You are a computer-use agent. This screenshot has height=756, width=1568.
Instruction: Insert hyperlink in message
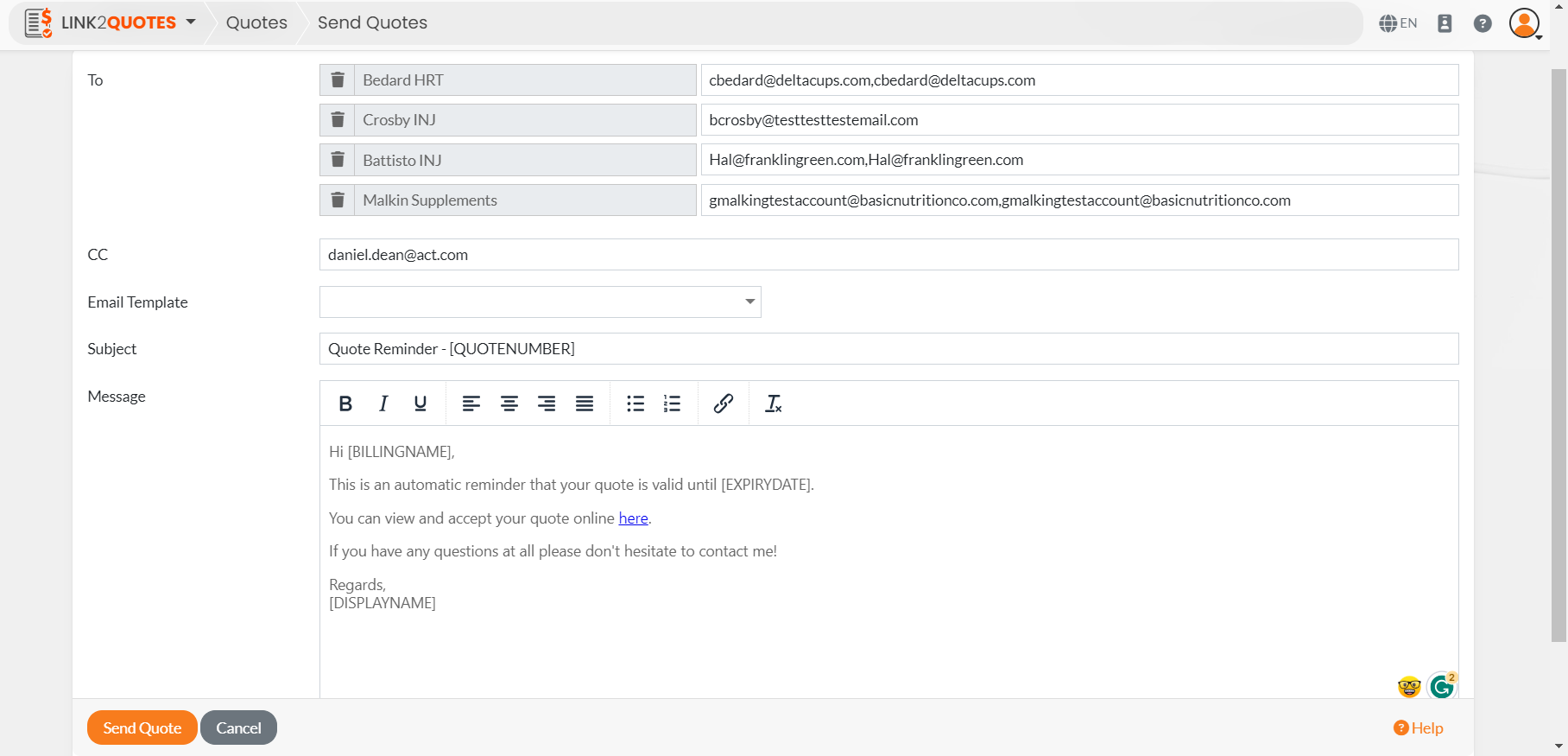coord(724,403)
